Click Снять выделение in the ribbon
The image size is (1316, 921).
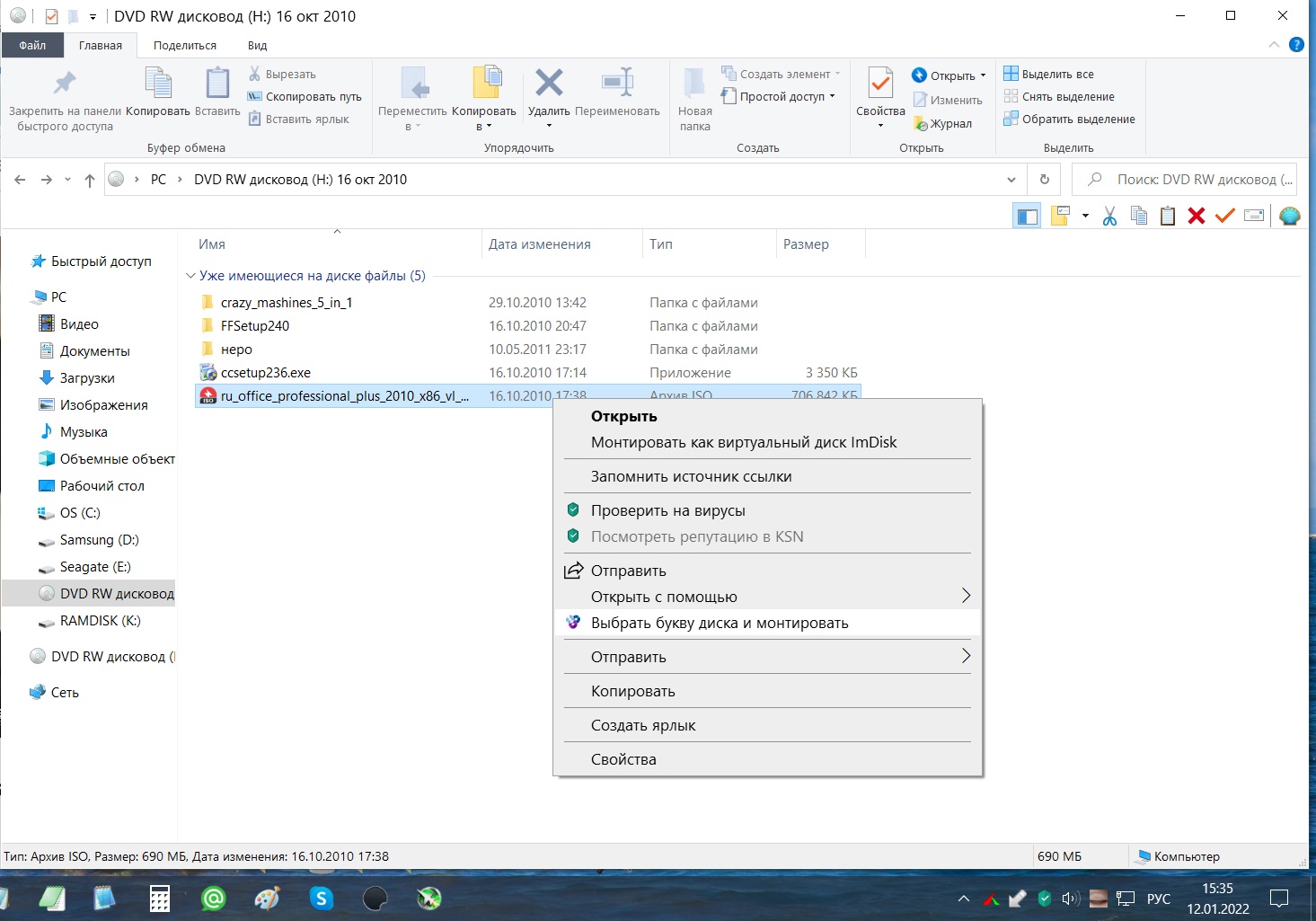[x=1059, y=97]
